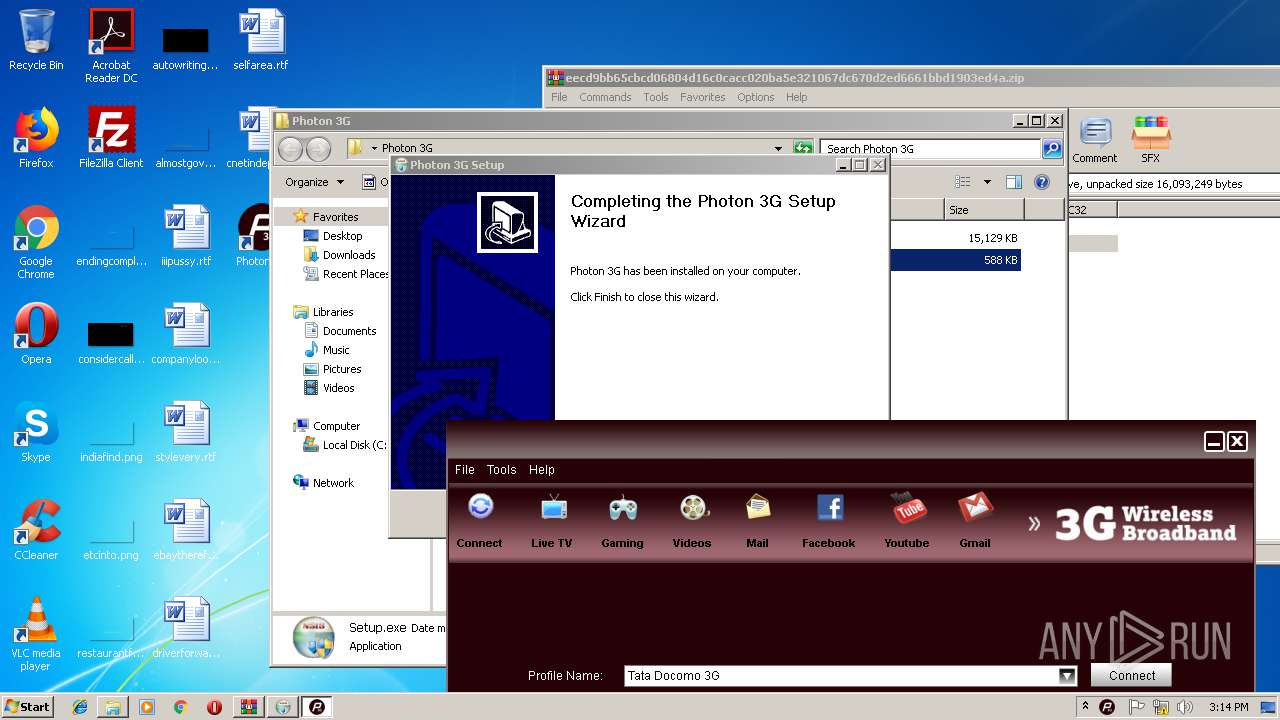This screenshot has height=720, width=1280.
Task: Expand address bar history dropdown in Explorer
Action: [x=778, y=149]
